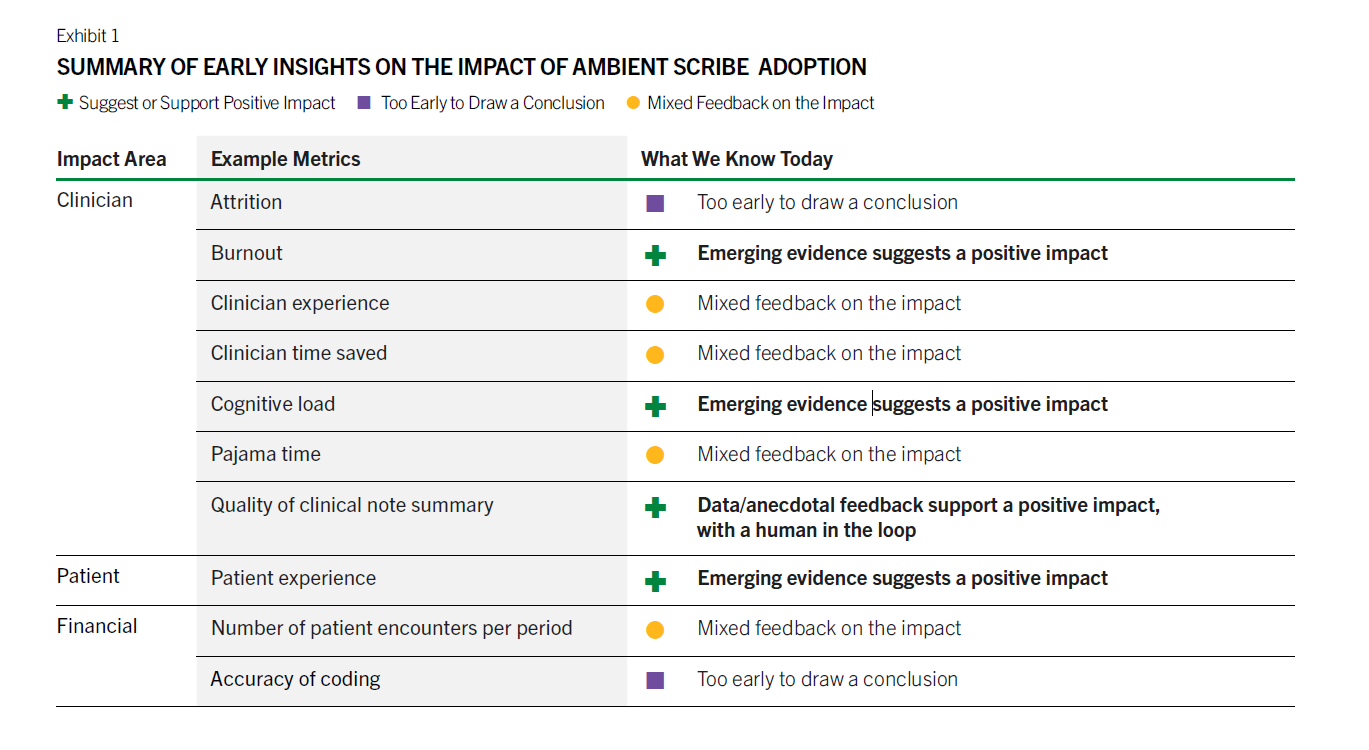Click the yellow circle legend marker
This screenshot has width=1369, height=750.
tap(633, 102)
